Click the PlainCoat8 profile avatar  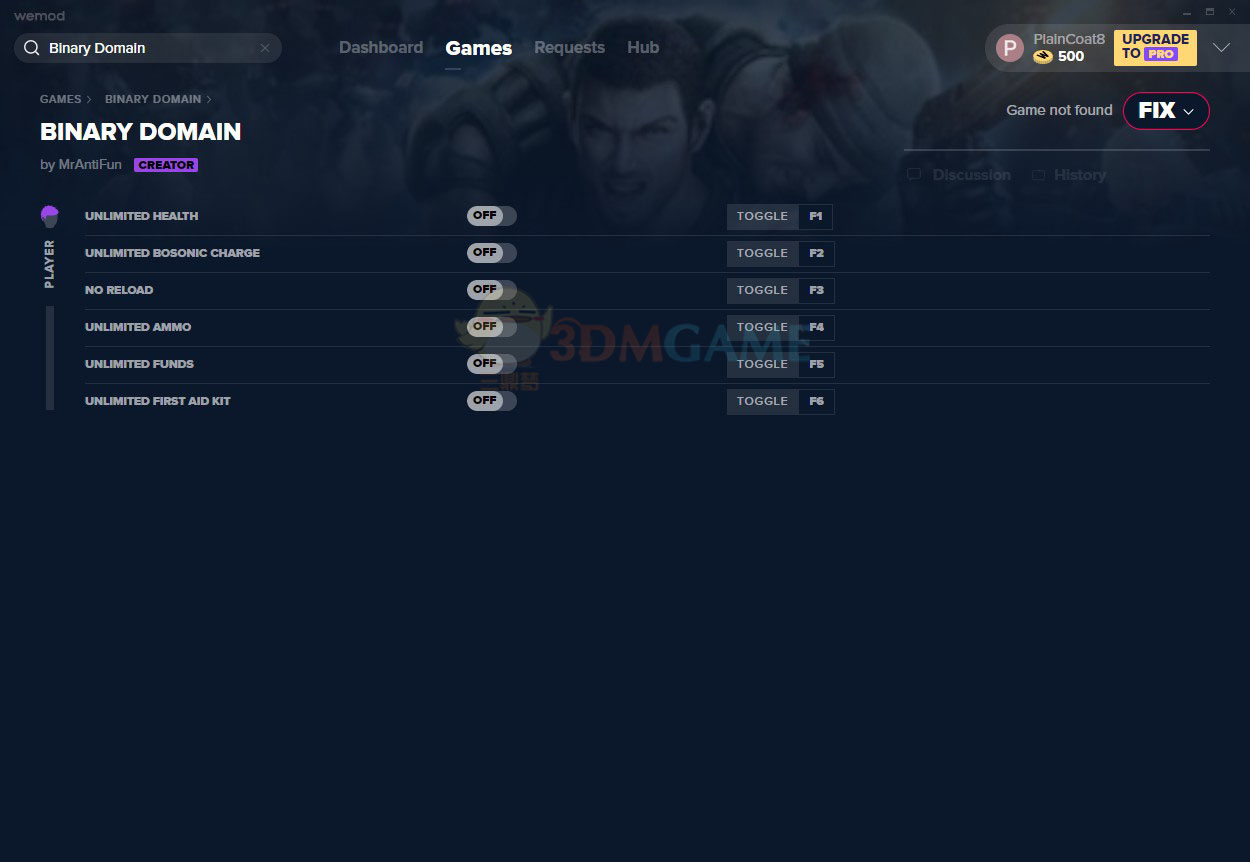click(x=1010, y=48)
